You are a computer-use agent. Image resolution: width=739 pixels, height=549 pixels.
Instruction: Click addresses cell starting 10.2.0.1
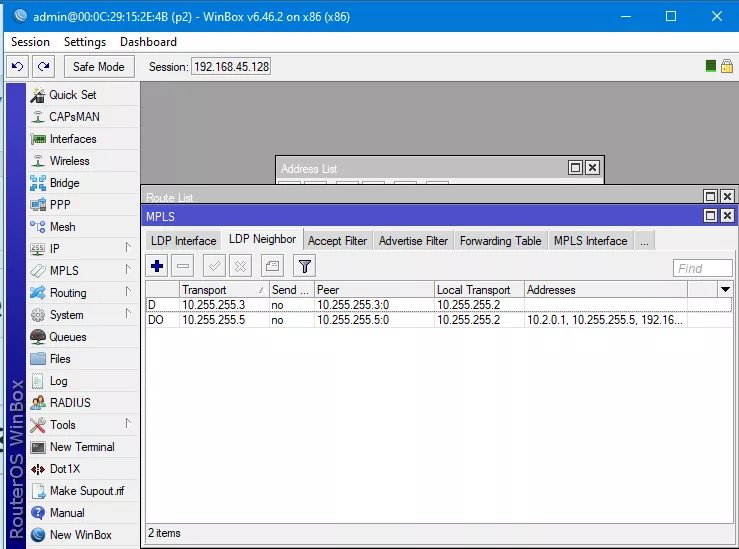(x=605, y=320)
